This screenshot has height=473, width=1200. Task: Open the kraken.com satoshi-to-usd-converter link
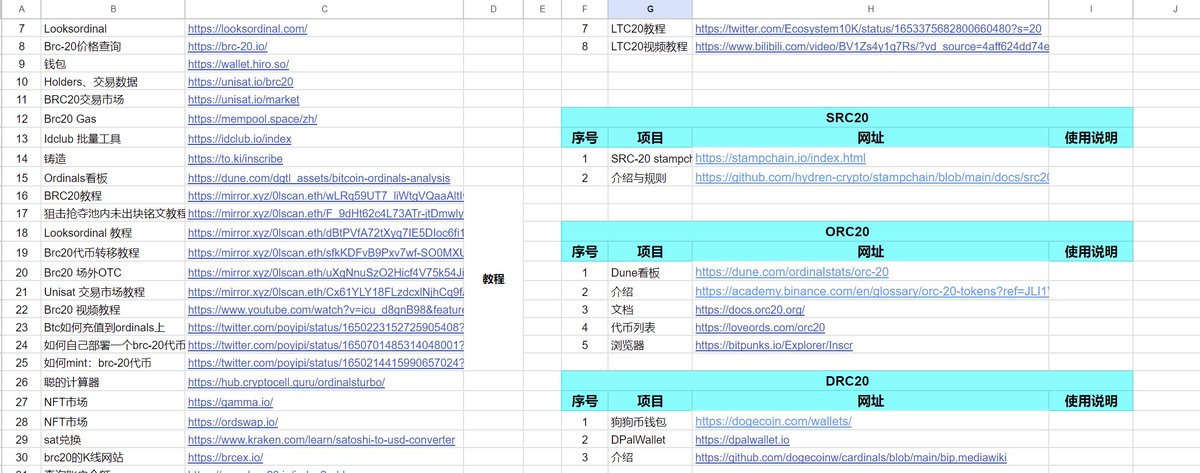point(322,440)
